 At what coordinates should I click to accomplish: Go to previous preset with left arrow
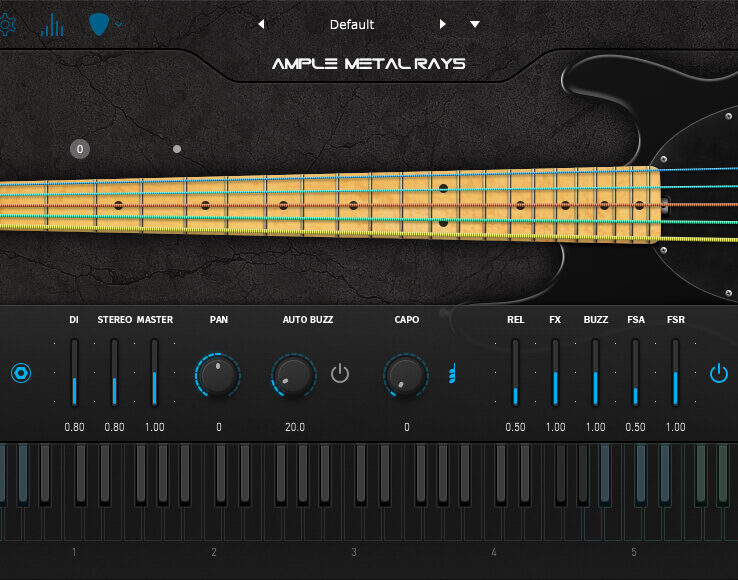tap(261, 24)
